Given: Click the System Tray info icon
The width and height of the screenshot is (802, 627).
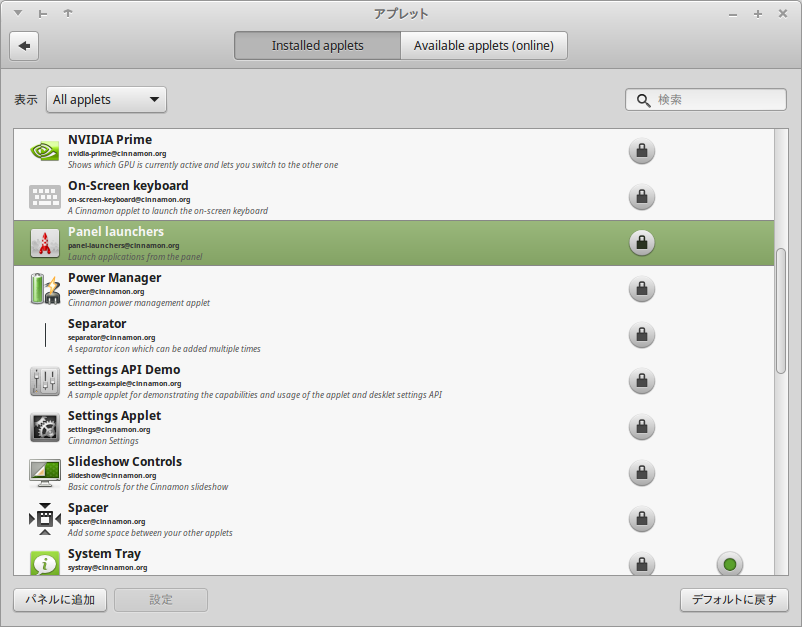Looking at the screenshot, I should (45, 563).
